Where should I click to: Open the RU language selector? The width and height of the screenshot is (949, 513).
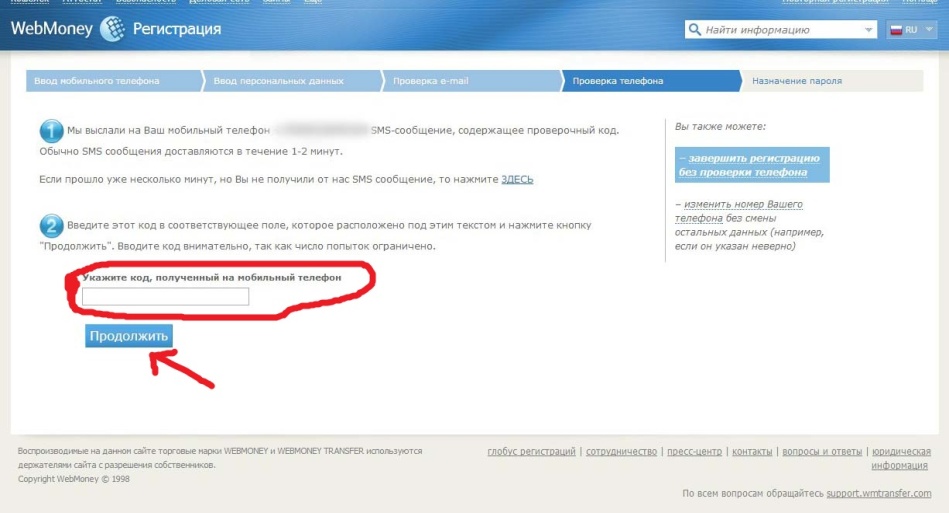coord(911,30)
